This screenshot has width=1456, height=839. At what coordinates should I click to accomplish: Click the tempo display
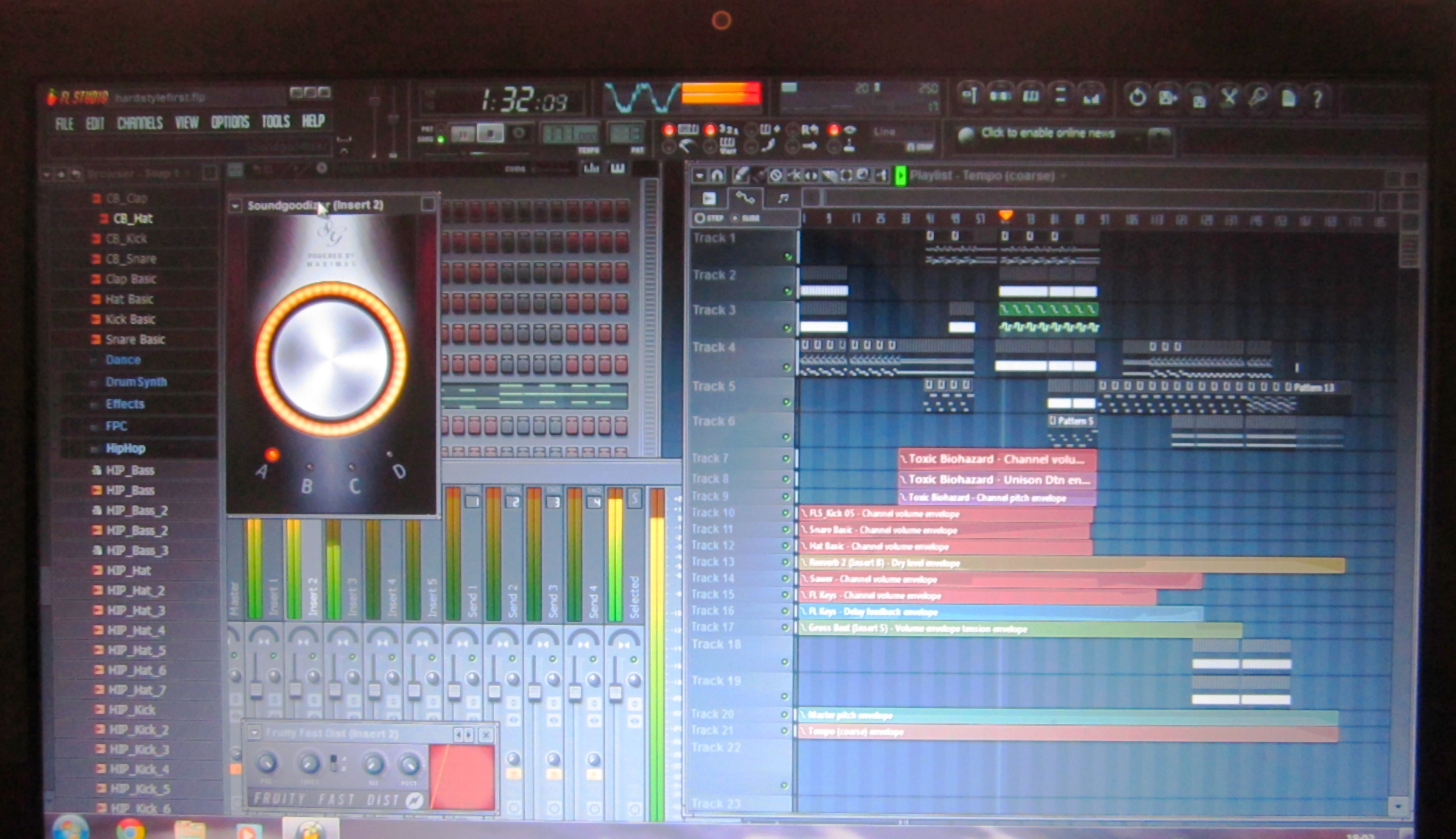(570, 134)
